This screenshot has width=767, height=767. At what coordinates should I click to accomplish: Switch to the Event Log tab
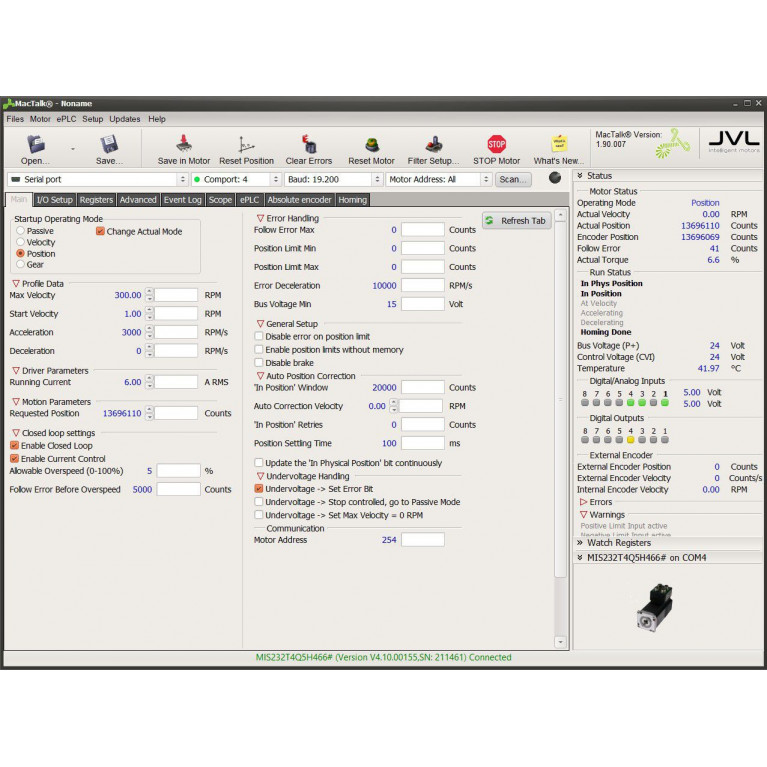(182, 200)
